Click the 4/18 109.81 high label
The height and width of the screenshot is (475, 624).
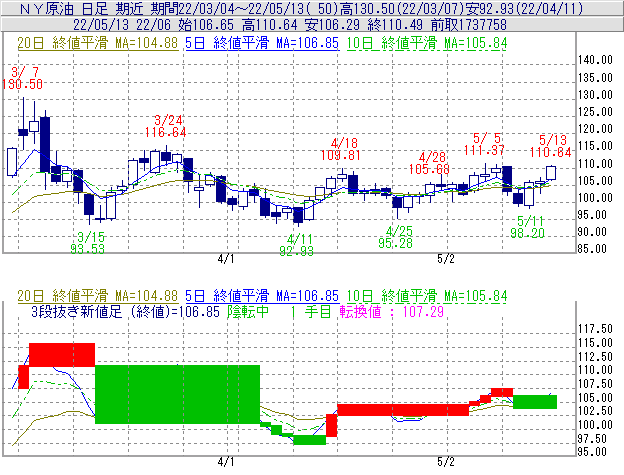coord(341,149)
